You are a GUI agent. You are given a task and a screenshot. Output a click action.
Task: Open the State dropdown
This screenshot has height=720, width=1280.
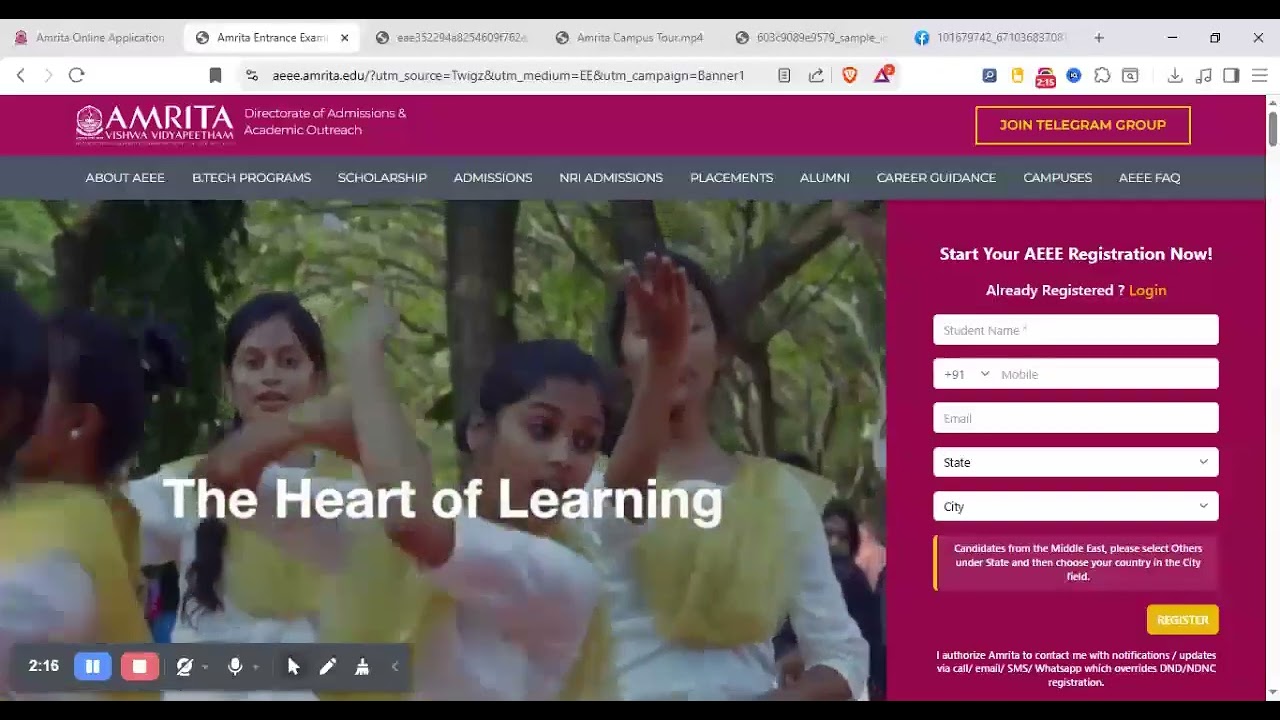(1076, 462)
